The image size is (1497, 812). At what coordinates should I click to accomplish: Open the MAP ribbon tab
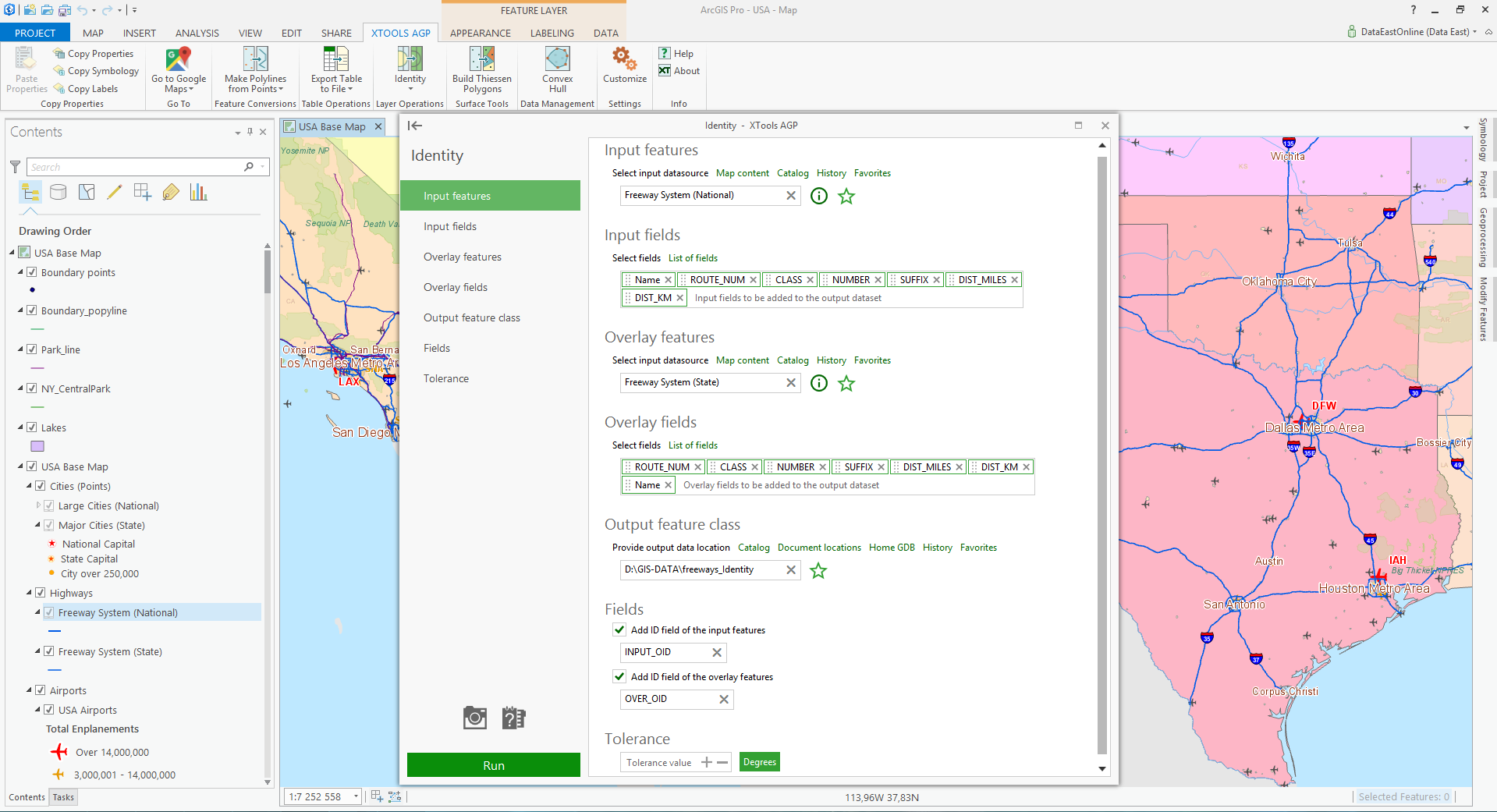click(93, 33)
